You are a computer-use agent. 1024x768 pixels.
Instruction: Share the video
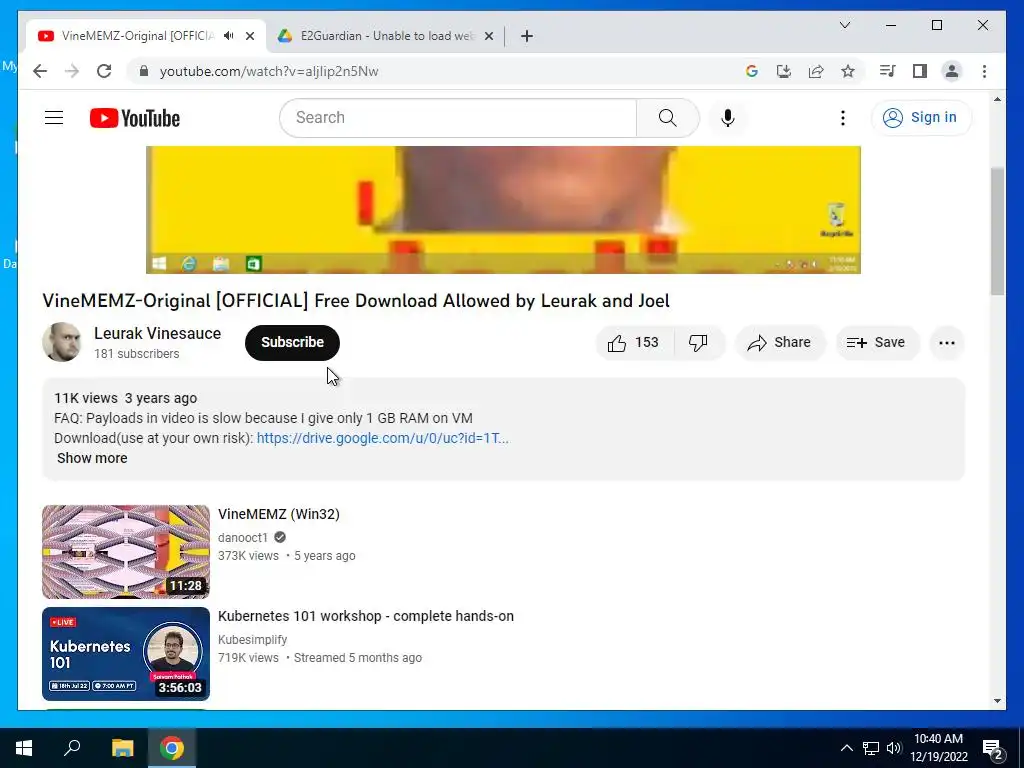pos(780,342)
